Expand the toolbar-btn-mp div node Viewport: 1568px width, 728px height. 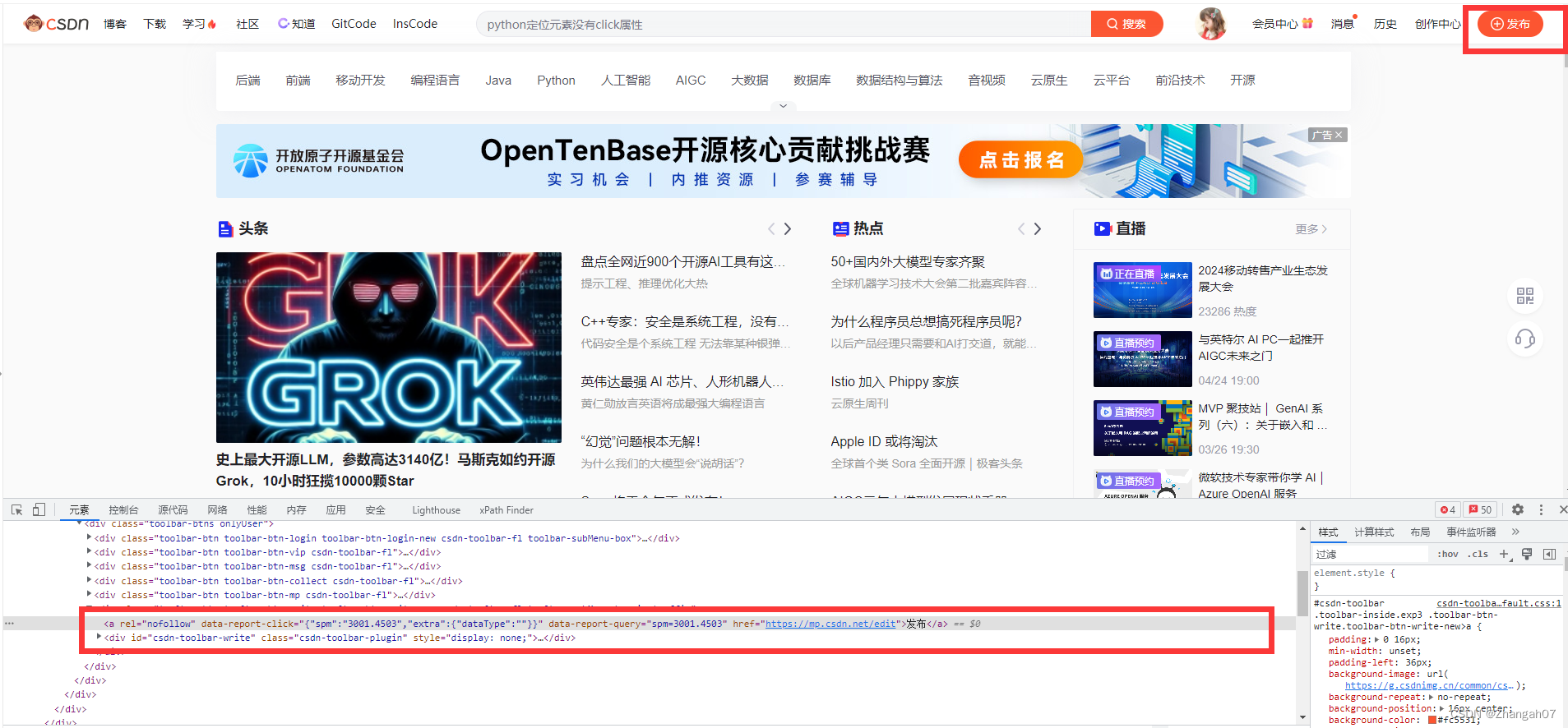(89, 594)
